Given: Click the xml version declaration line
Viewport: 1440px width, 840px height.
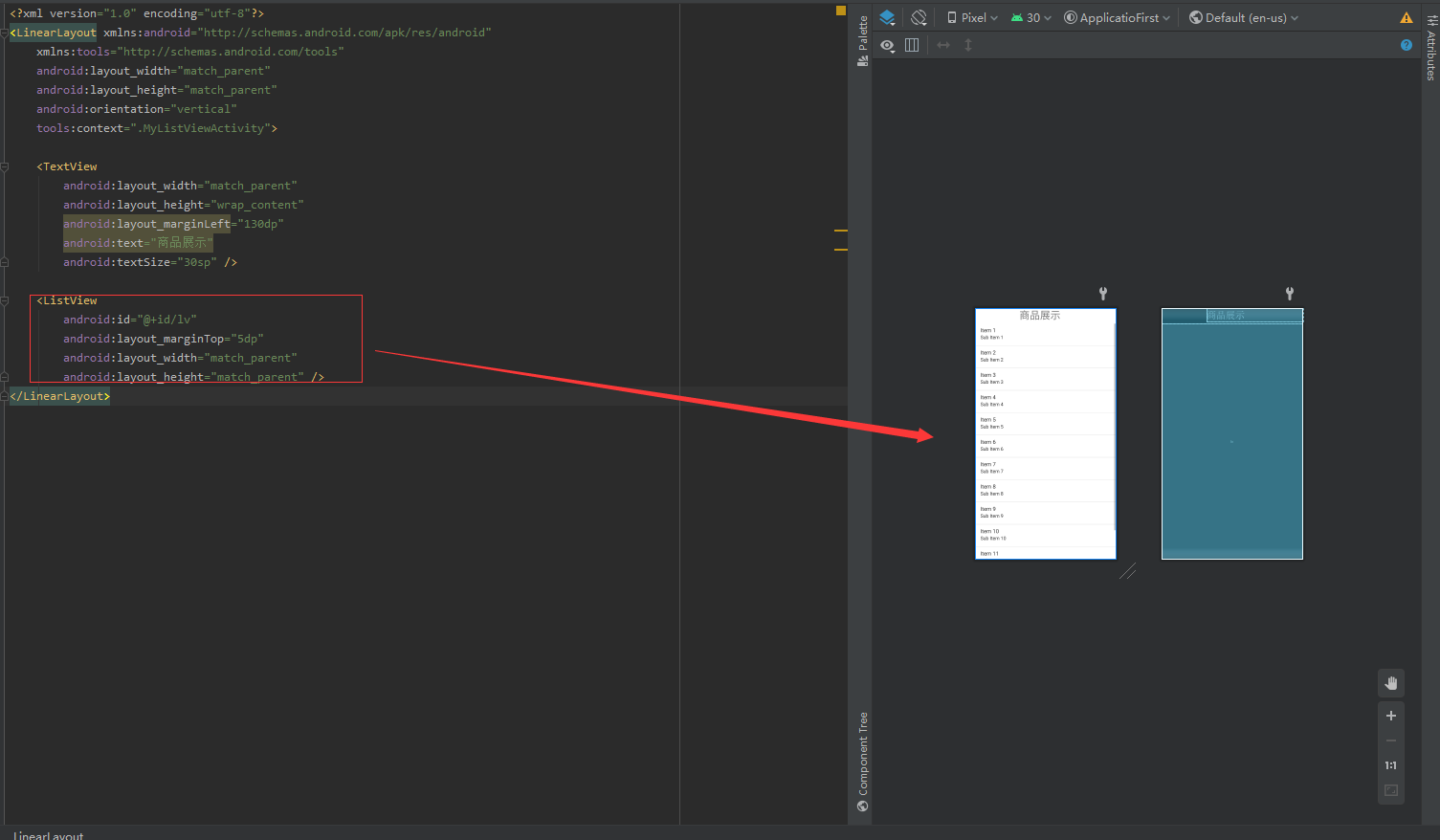Looking at the screenshot, I should click(137, 13).
